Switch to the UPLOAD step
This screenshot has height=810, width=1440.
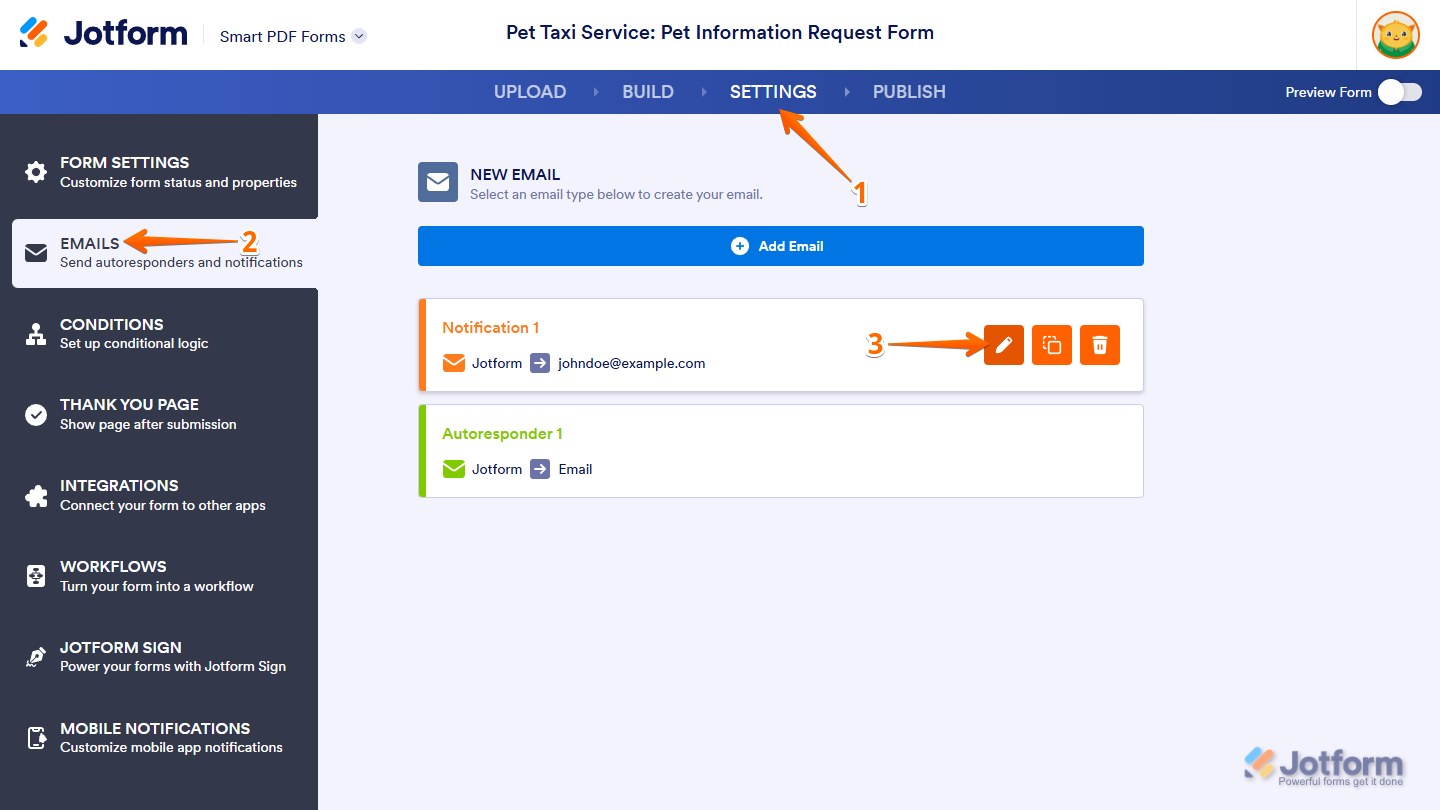pyautogui.click(x=530, y=92)
